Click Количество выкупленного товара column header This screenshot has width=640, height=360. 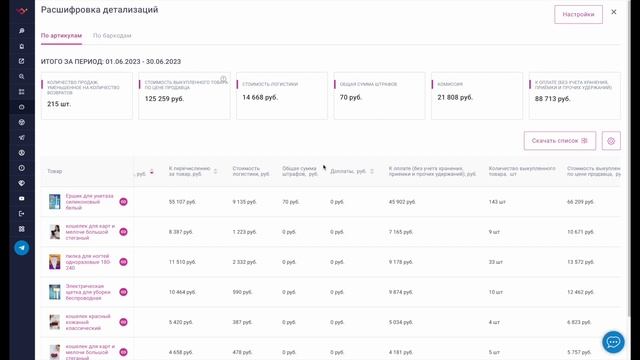tap(522, 171)
